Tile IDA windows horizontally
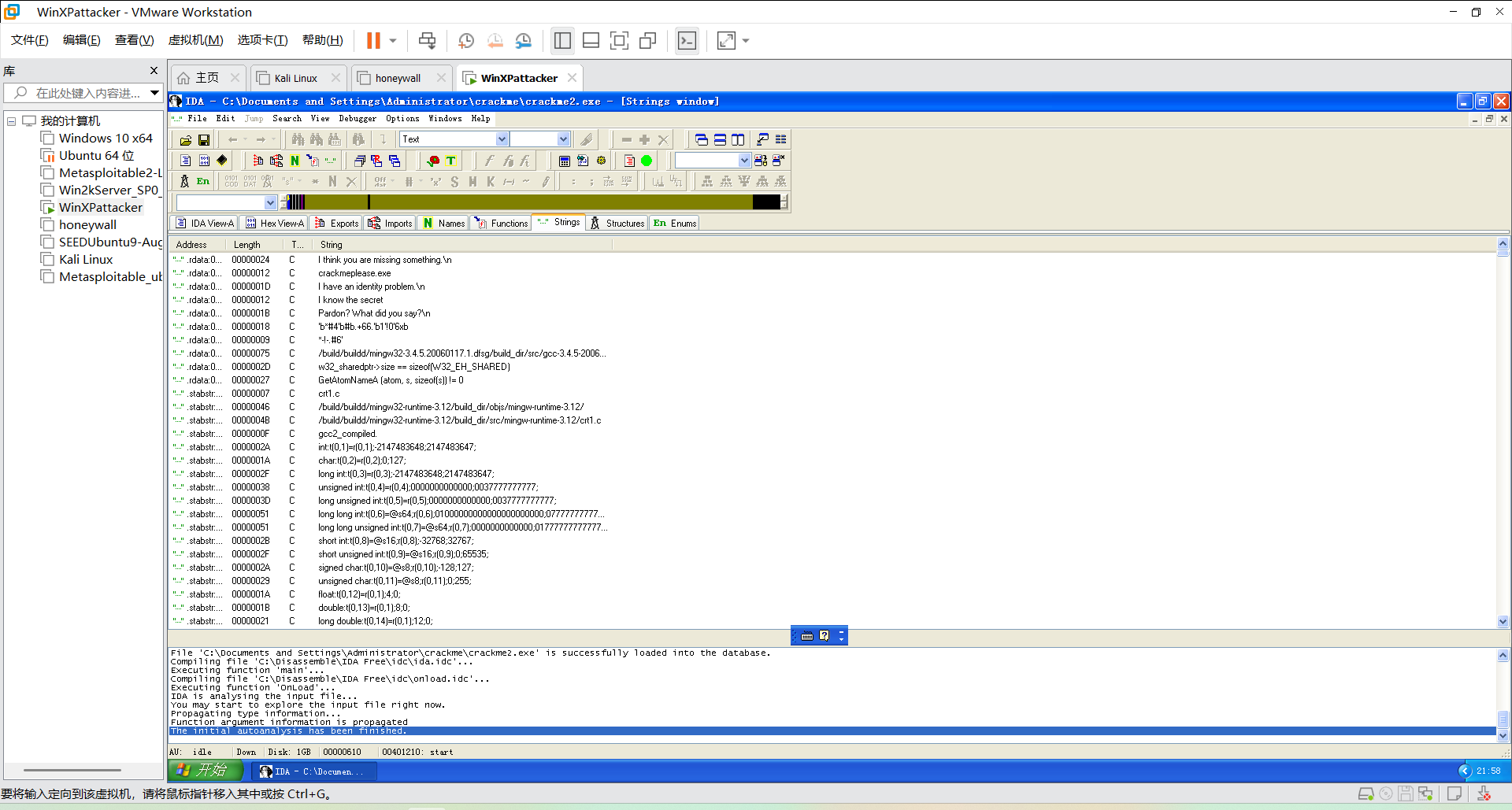Image resolution: width=1512 pixels, height=810 pixels. (720, 140)
